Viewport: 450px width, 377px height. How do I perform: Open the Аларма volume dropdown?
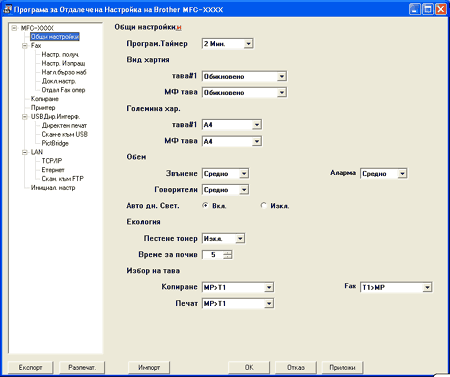click(x=384, y=173)
